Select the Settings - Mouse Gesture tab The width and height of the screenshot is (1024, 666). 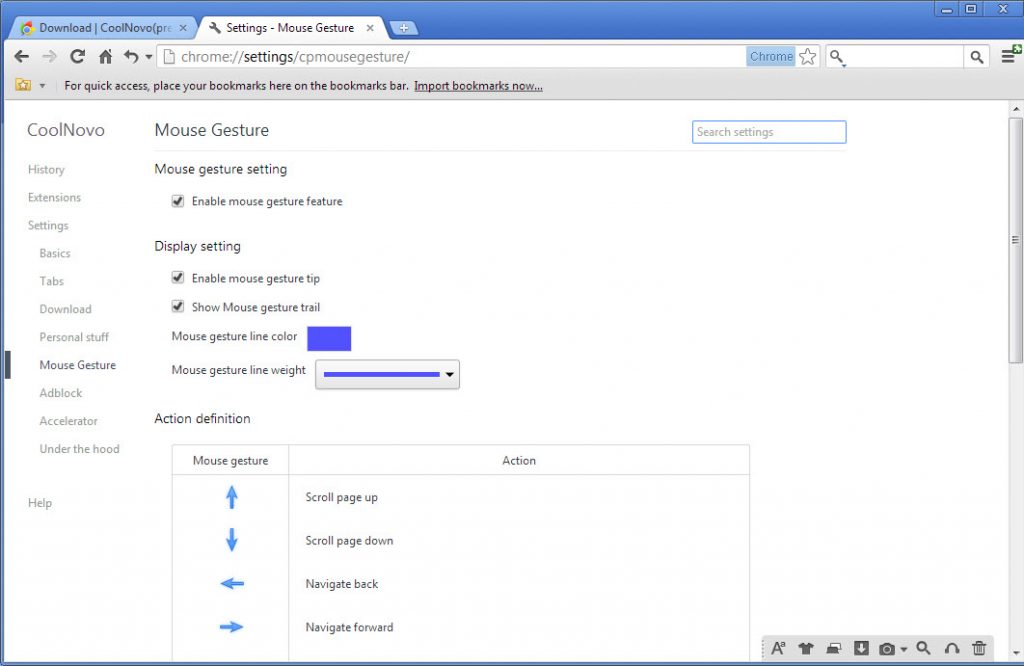pos(289,28)
